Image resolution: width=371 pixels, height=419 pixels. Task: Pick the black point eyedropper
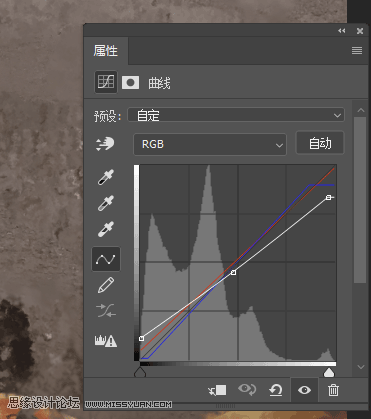(x=106, y=177)
